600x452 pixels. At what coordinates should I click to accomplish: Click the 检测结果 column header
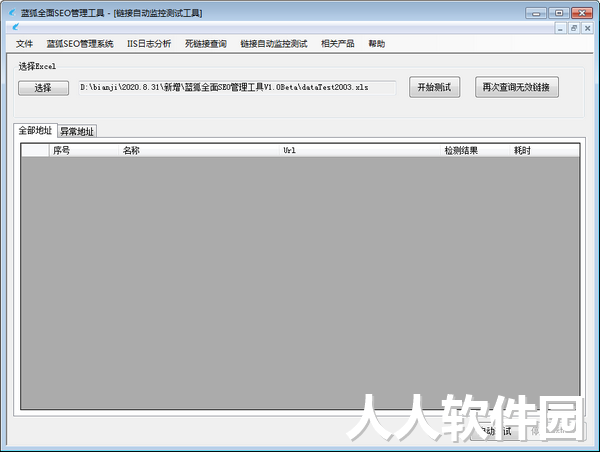(475, 150)
